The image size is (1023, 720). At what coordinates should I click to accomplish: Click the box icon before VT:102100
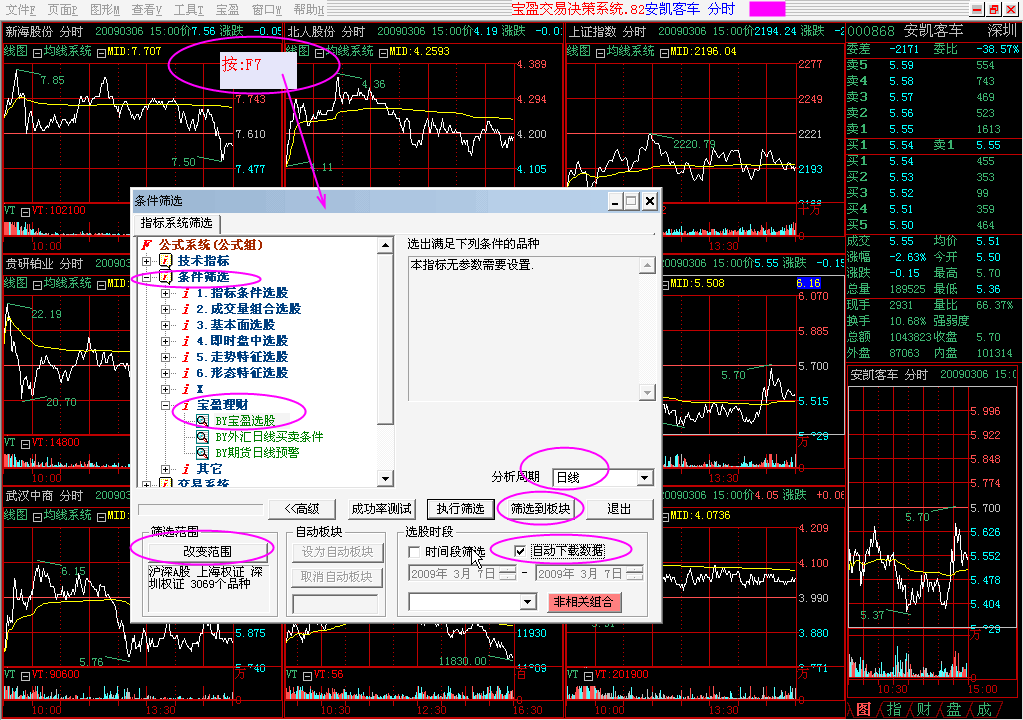click(x=25, y=212)
